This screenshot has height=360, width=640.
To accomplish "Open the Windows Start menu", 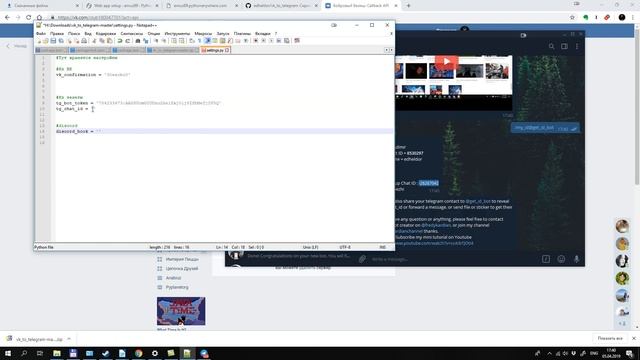I will [8, 353].
